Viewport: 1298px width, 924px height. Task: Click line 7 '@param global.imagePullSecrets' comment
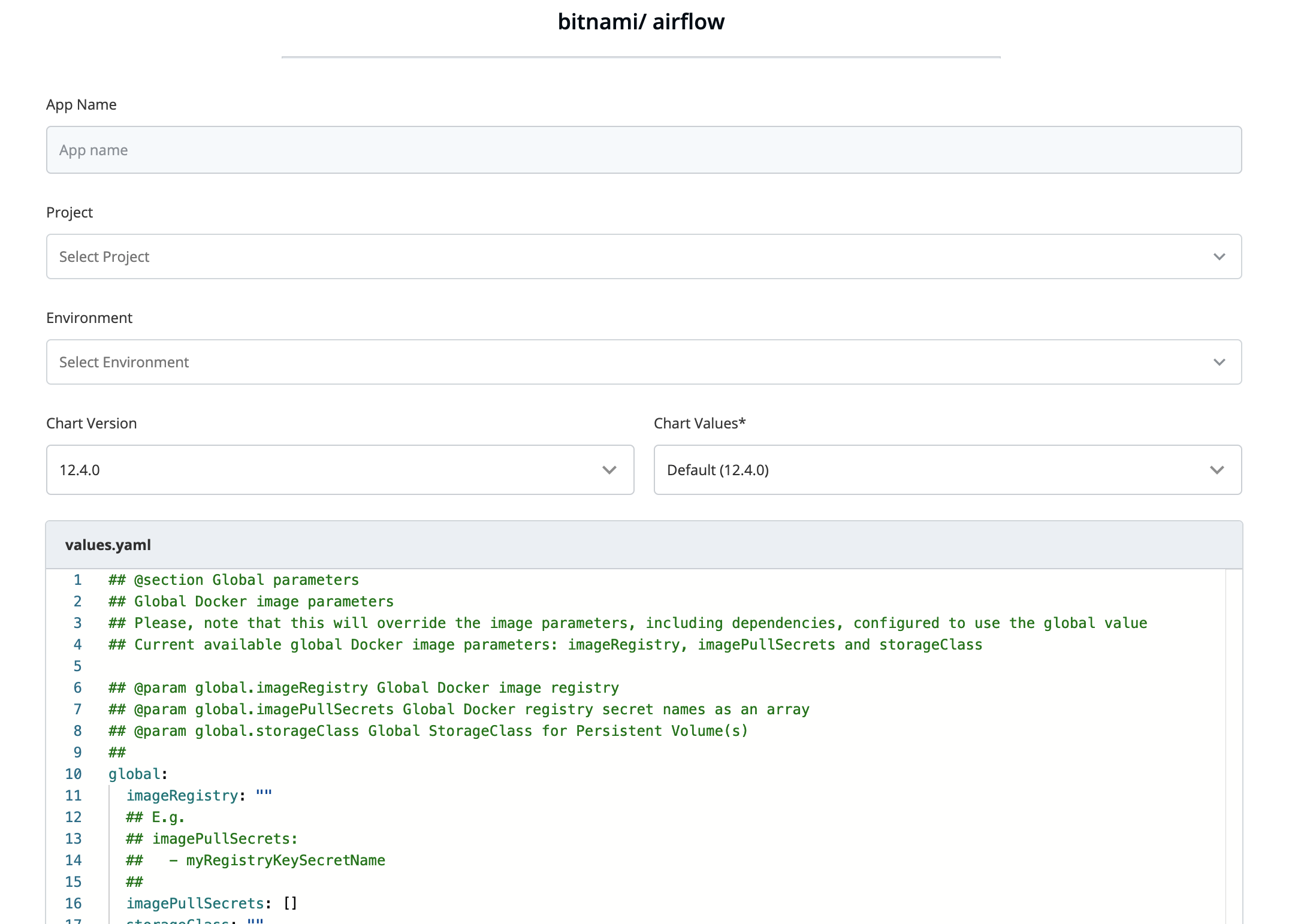459,709
